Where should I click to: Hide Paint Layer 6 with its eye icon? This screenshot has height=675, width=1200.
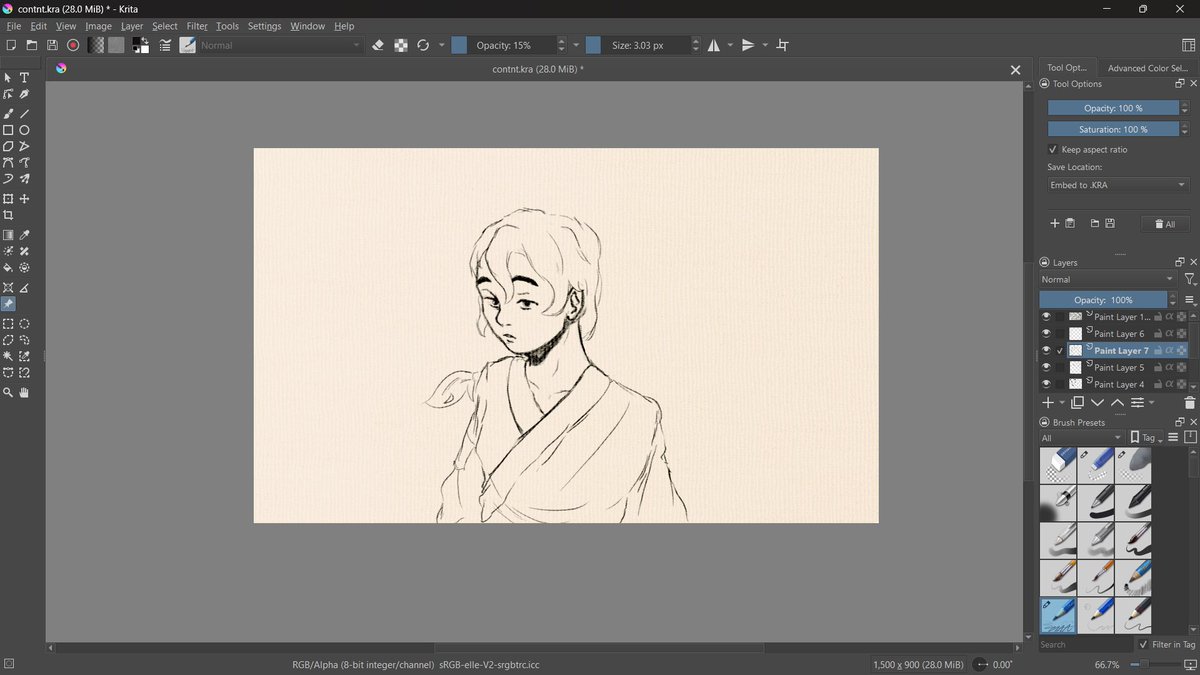(1046, 333)
